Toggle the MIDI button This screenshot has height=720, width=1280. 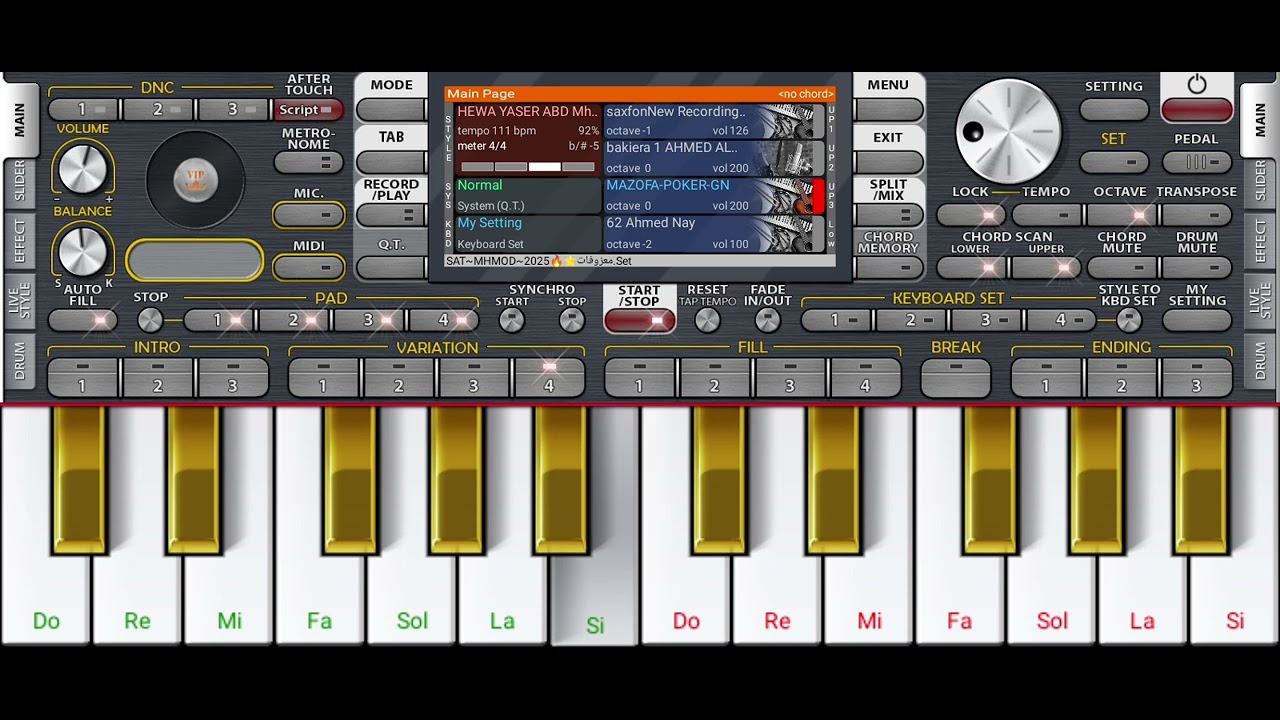[308, 267]
